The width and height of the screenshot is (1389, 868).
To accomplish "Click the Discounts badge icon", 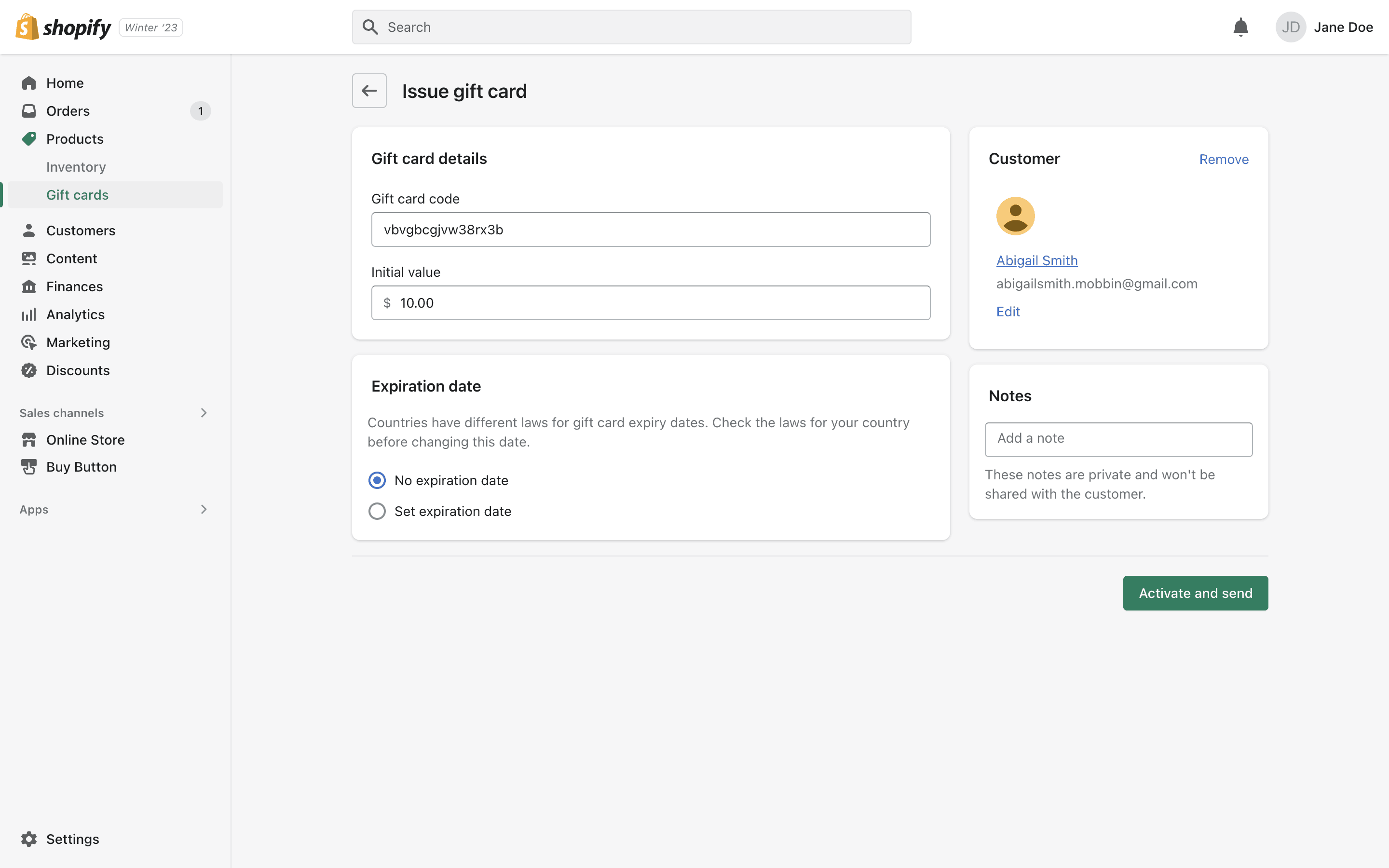I will click(x=29, y=370).
